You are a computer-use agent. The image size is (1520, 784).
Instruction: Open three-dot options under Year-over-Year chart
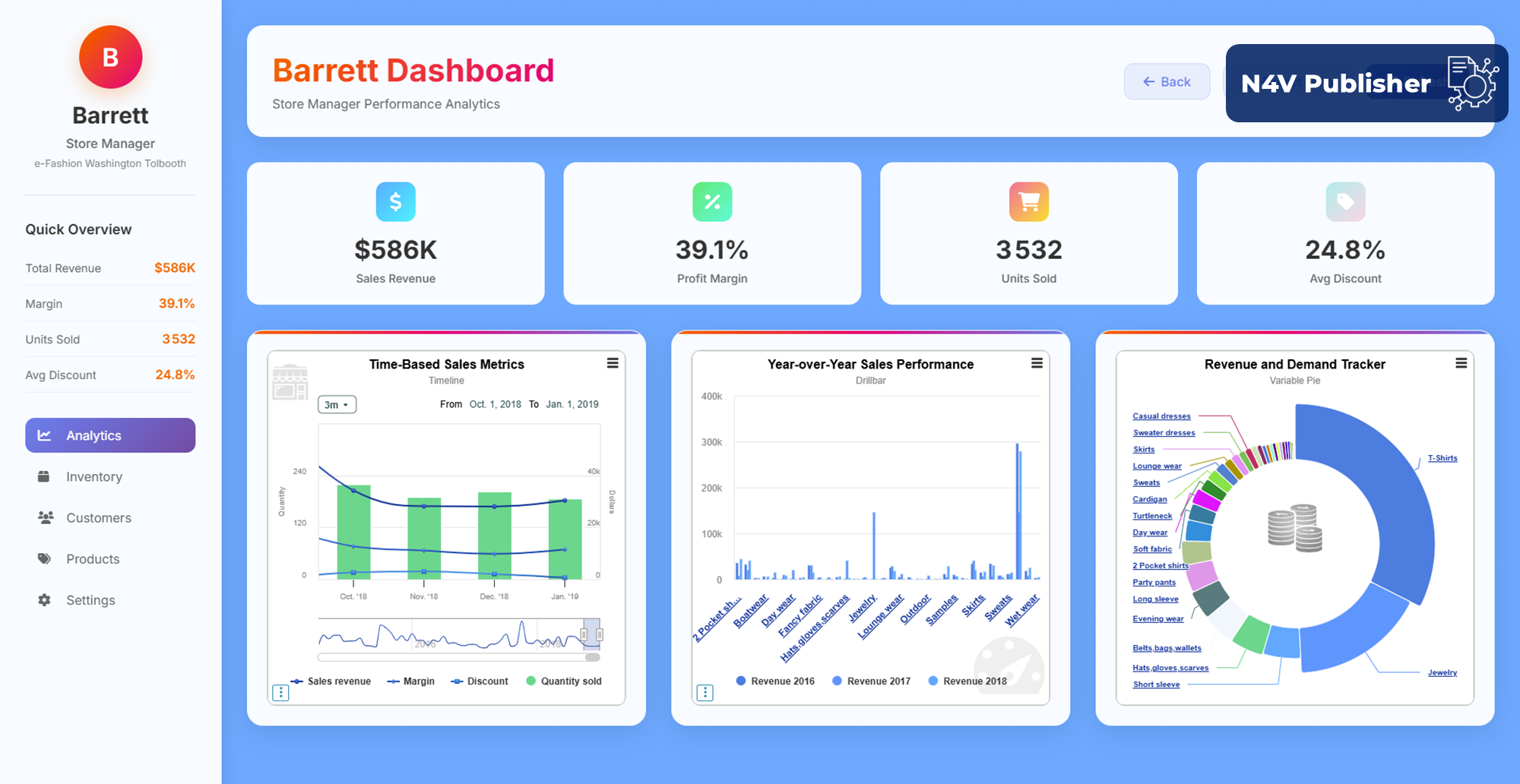705,692
